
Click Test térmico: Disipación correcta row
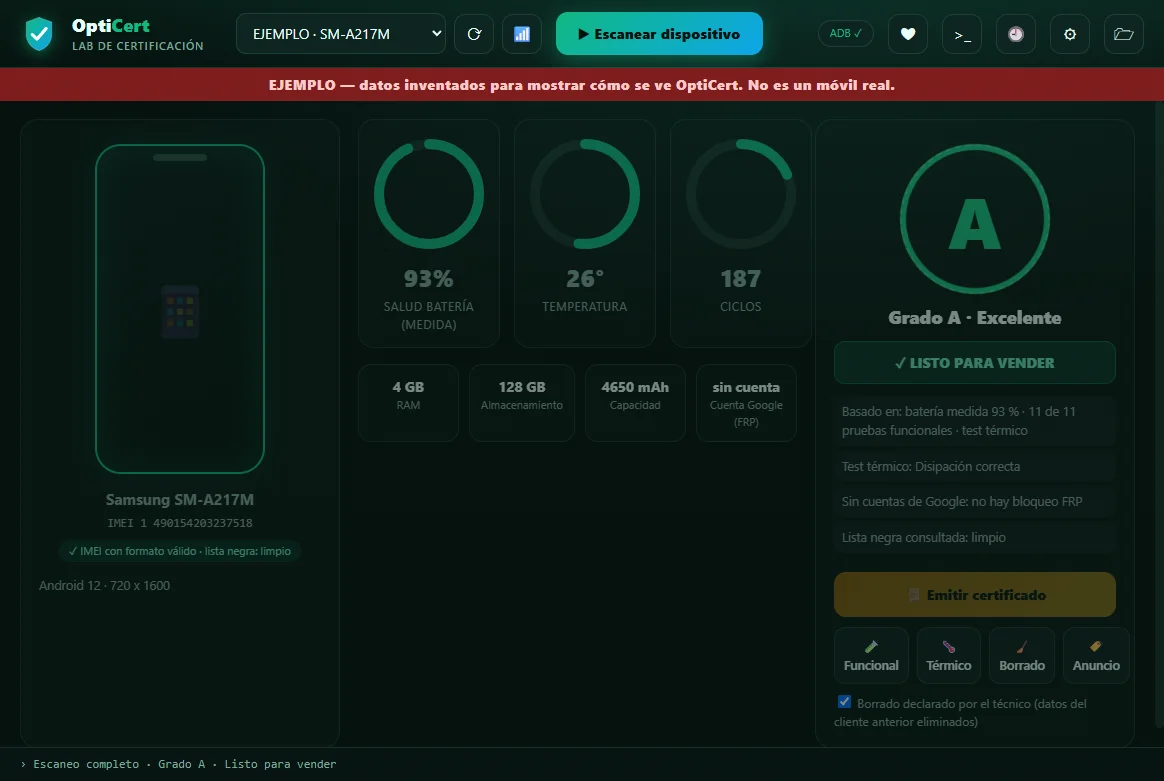(975, 466)
